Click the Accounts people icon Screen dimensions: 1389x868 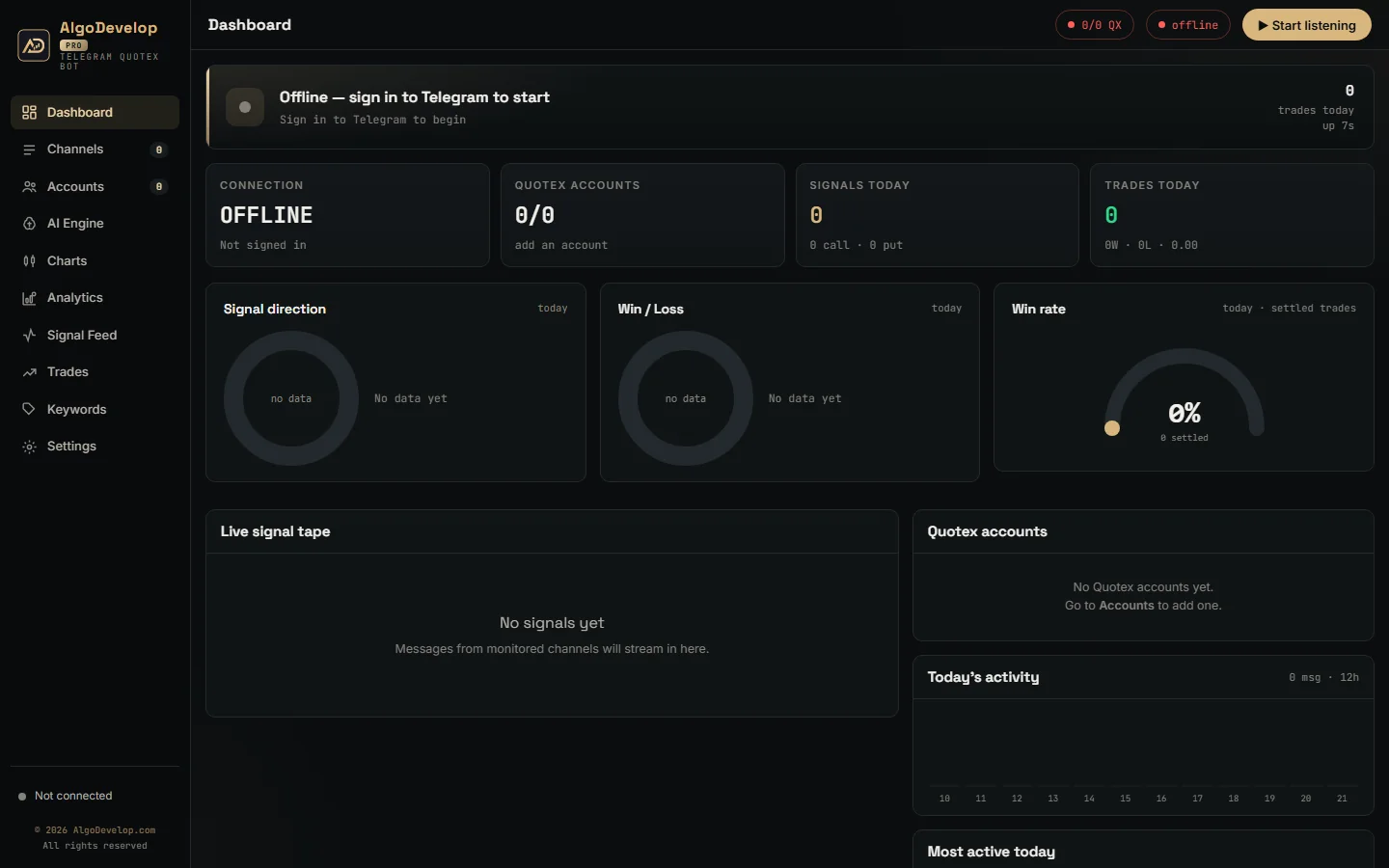29,187
